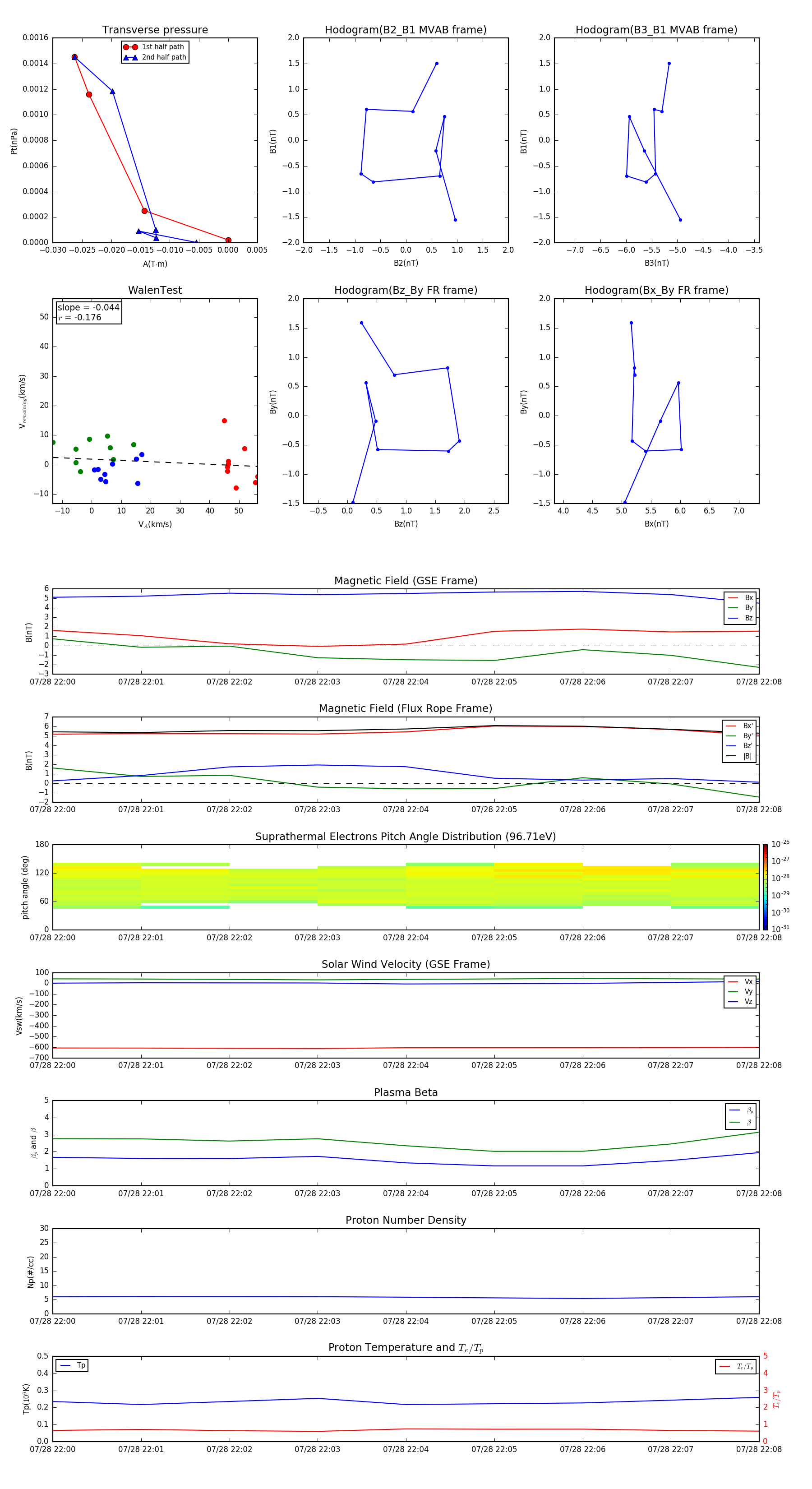
Task: Click the "B2(nT)" x-axis label
Action: coord(406,263)
